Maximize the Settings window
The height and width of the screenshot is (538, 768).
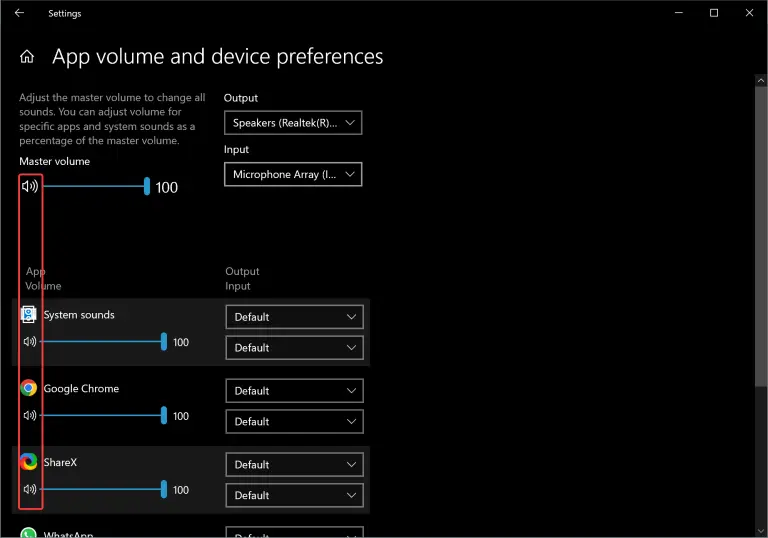(x=714, y=13)
